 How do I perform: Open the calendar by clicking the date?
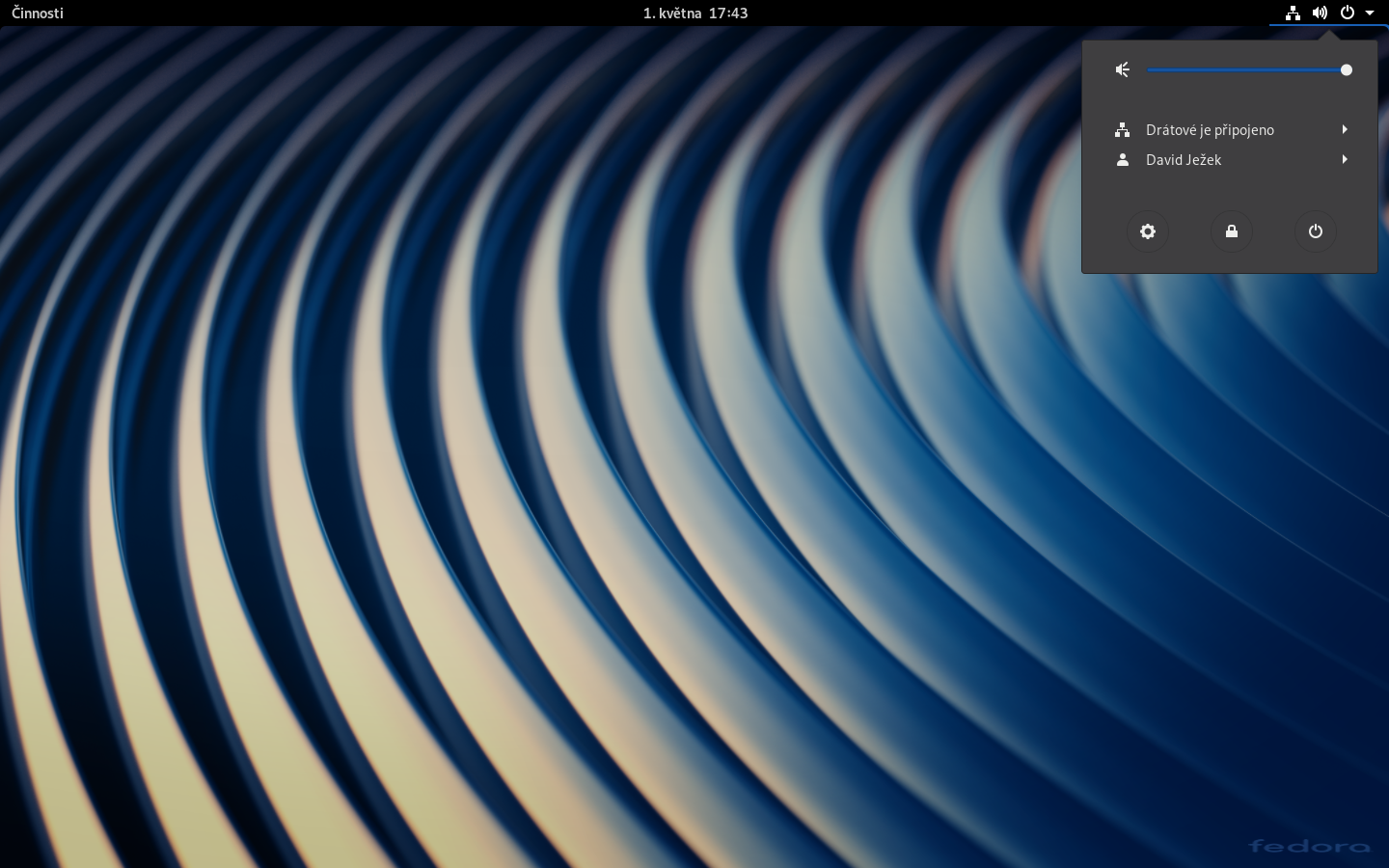tap(694, 13)
